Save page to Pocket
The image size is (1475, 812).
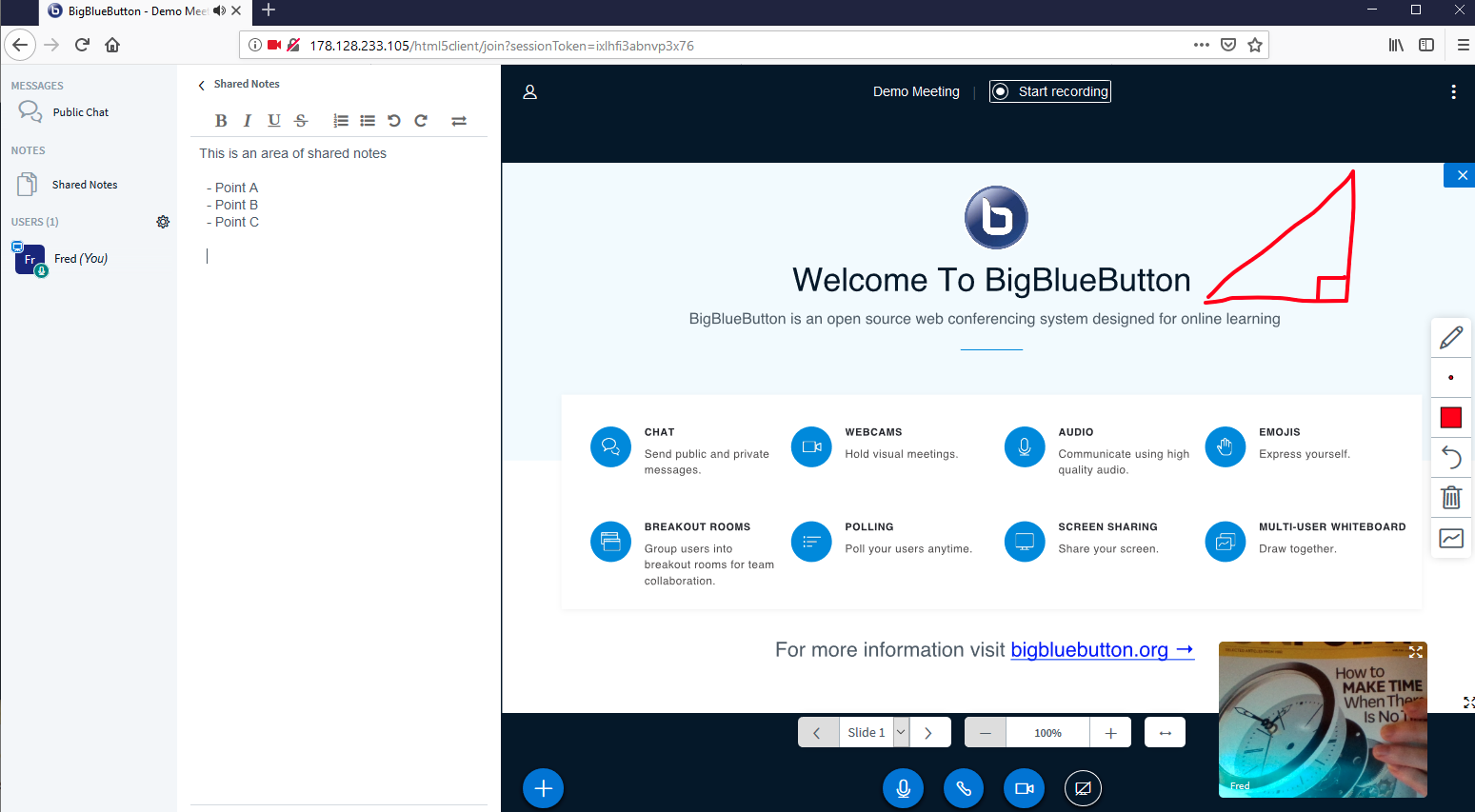pyautogui.click(x=1228, y=45)
